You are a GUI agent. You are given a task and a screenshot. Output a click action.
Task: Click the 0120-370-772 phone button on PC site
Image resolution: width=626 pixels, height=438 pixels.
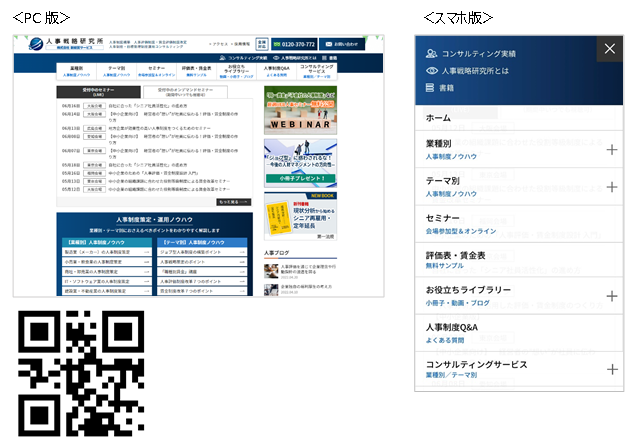point(294,44)
